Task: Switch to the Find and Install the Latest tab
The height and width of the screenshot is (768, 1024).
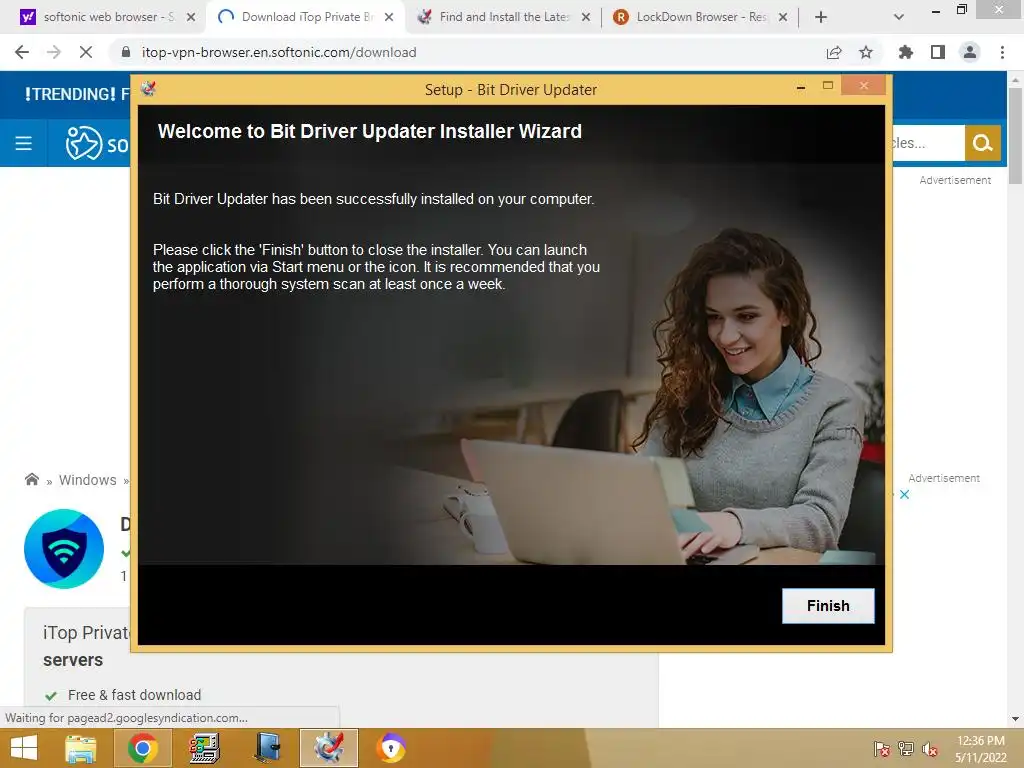Action: pyautogui.click(x=503, y=17)
